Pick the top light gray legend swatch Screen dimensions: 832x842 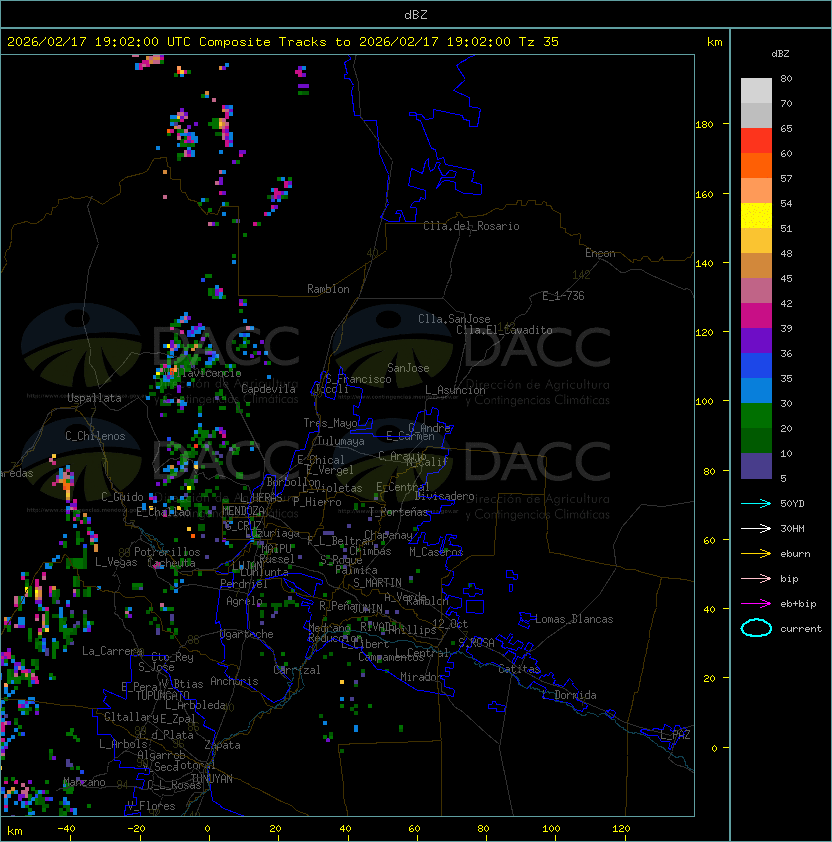(756, 91)
